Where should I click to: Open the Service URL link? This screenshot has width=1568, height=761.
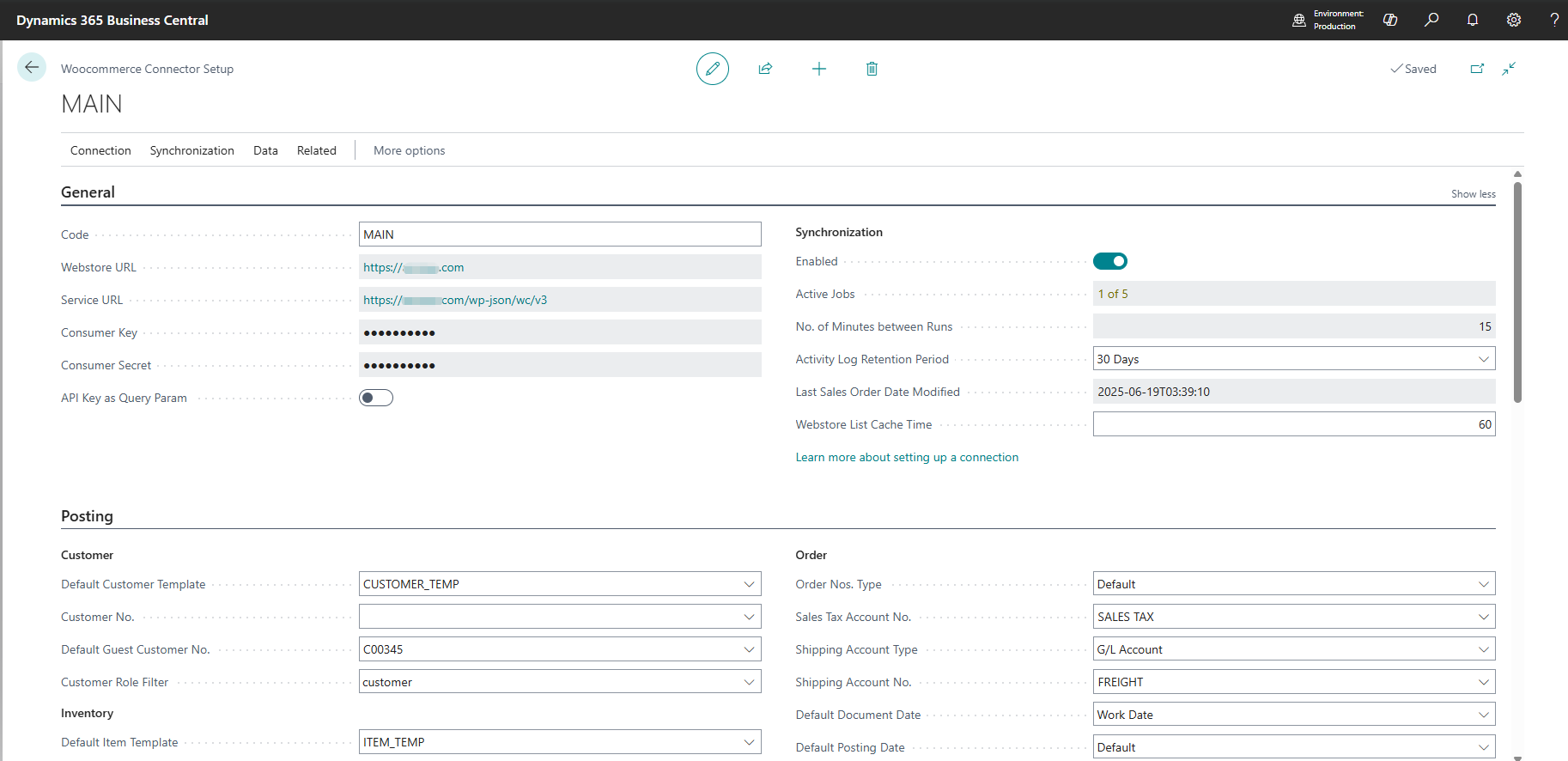click(x=455, y=300)
